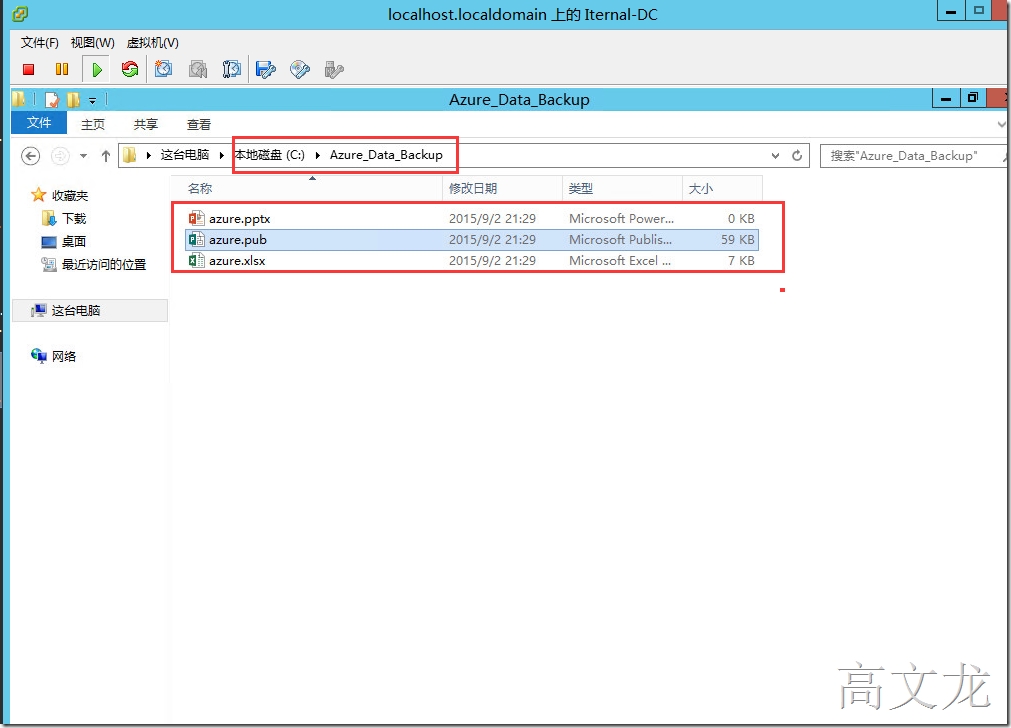
Task: Open 最近访问的位置 in the navigation pane
Action: click(x=104, y=264)
